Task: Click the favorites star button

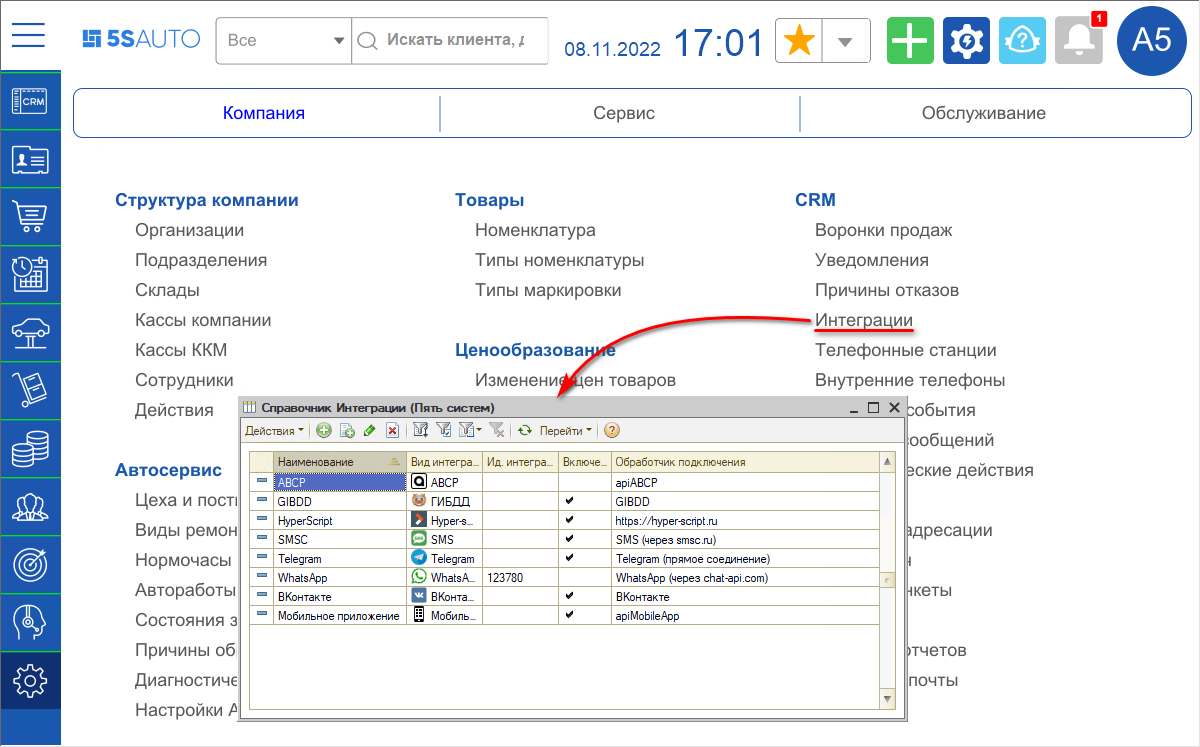Action: tap(799, 41)
